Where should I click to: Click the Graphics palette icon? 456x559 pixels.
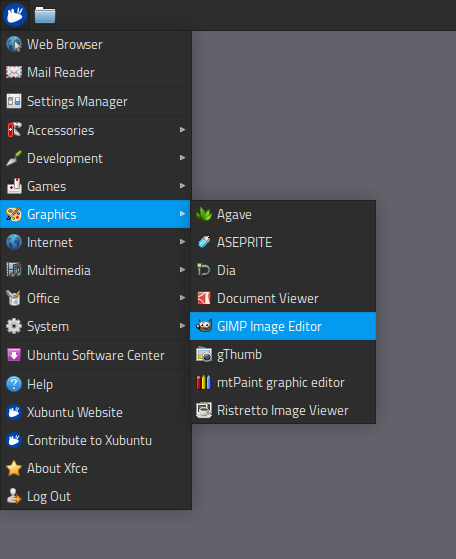(x=14, y=214)
